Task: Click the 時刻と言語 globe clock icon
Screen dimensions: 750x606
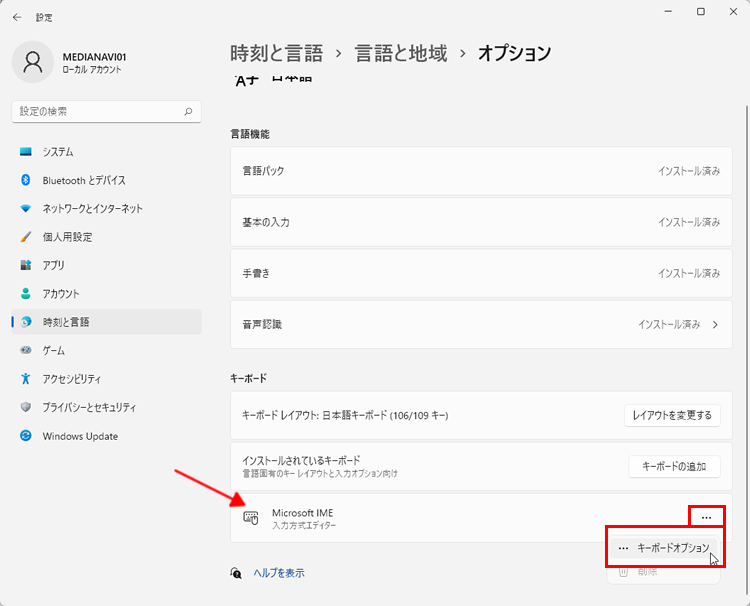Action: tap(26, 322)
